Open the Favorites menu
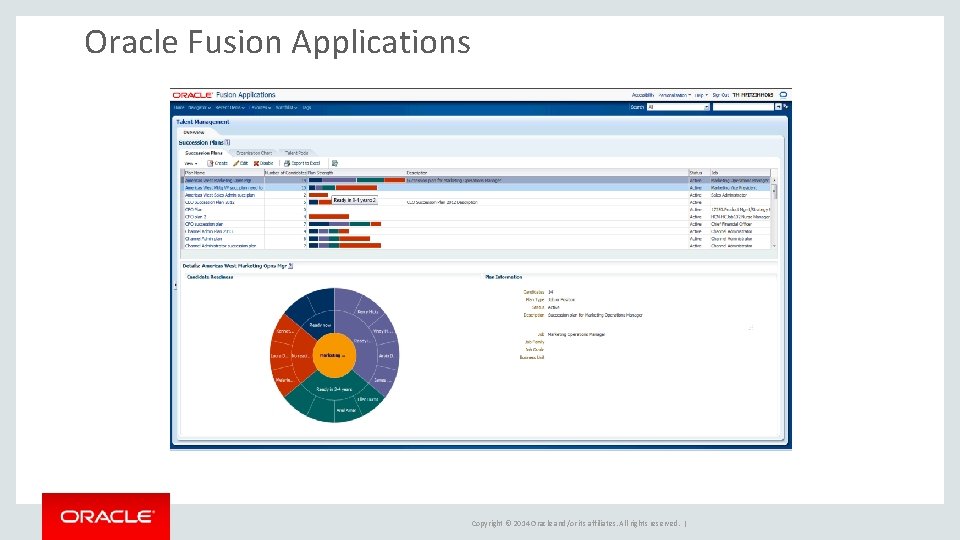The width and height of the screenshot is (960, 540). 261,107
